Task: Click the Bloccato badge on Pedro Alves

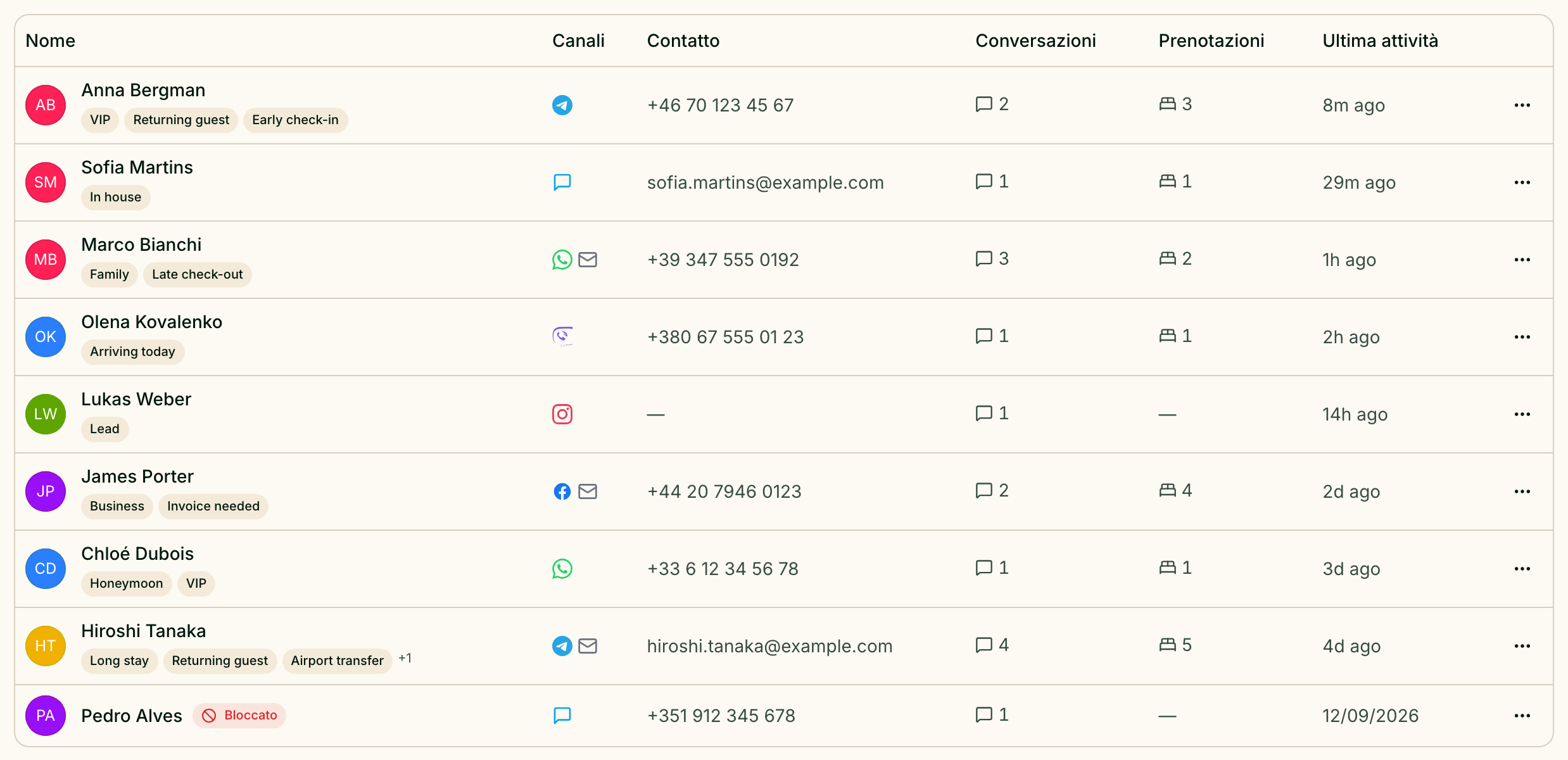Action: 239,716
